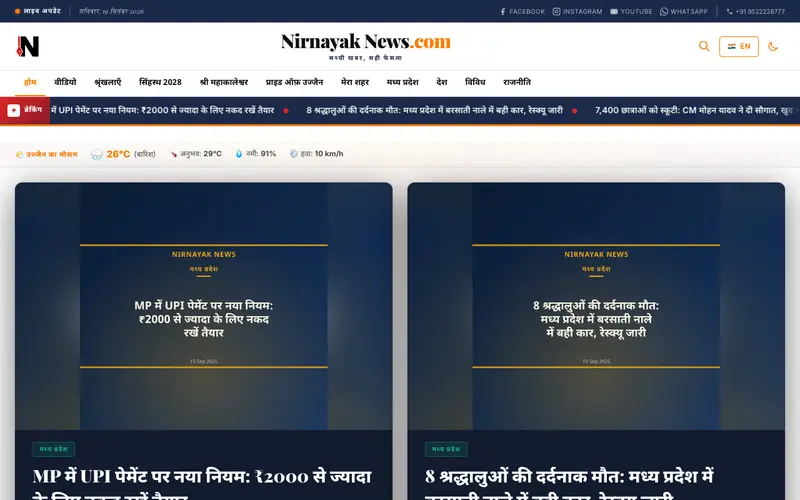
Task: Open the UPI पेमेंट article thumbnail
Action: (x=204, y=306)
